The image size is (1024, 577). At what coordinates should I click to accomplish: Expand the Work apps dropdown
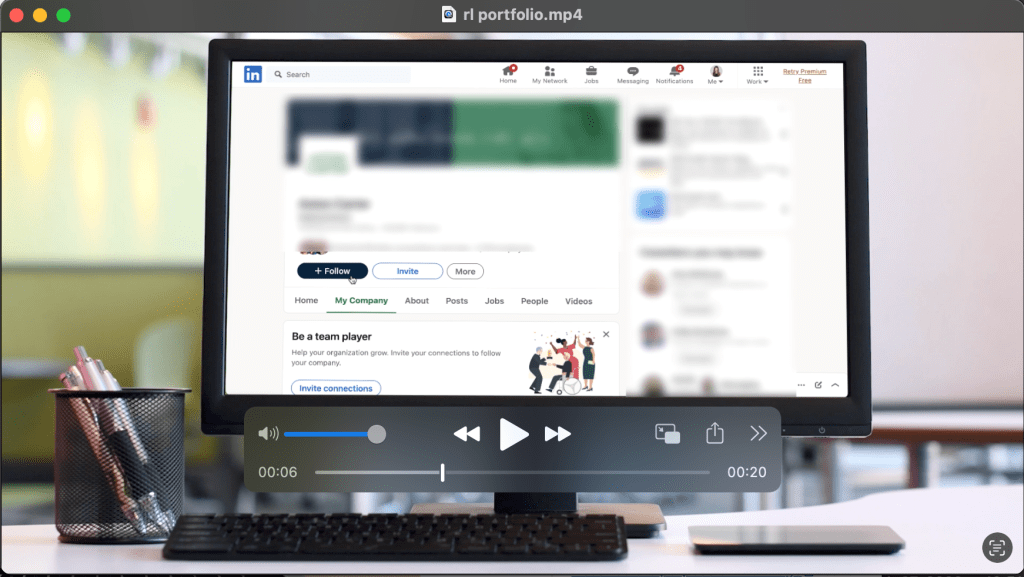758,75
